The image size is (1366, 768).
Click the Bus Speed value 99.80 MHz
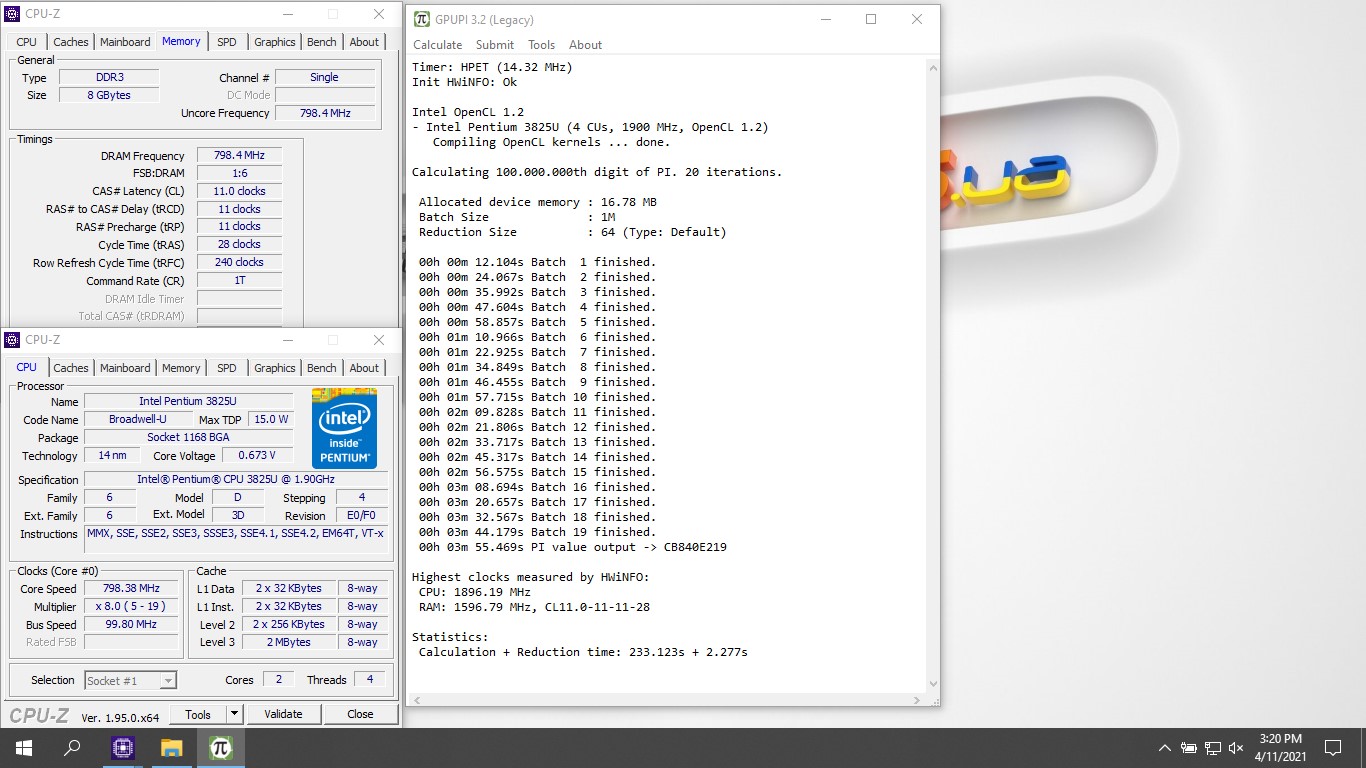pyautogui.click(x=131, y=624)
